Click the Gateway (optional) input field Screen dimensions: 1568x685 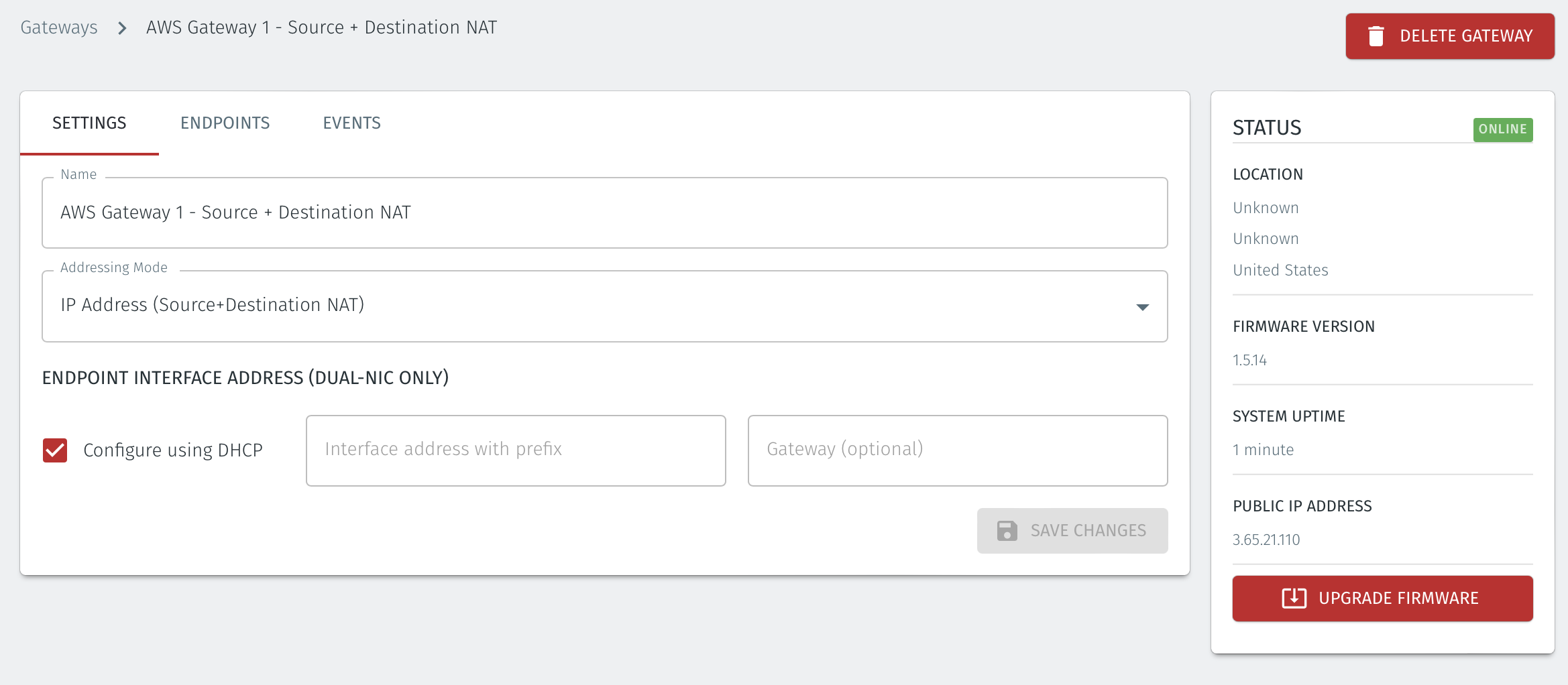point(957,450)
